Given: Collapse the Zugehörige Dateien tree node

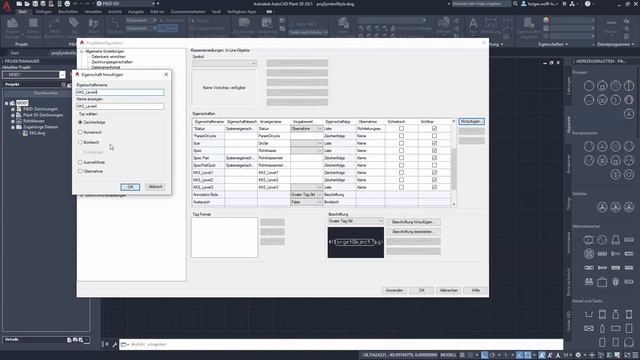Looking at the screenshot, I should [13, 127].
